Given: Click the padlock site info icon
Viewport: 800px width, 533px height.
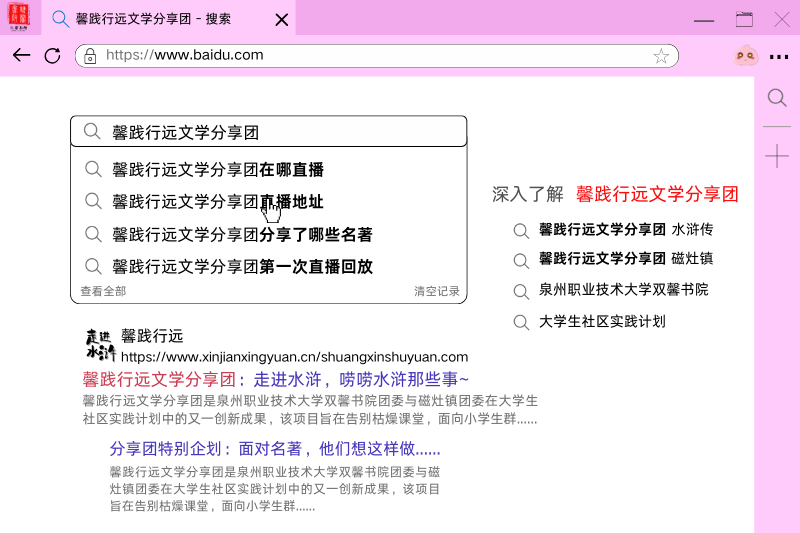Looking at the screenshot, I should [x=90, y=56].
